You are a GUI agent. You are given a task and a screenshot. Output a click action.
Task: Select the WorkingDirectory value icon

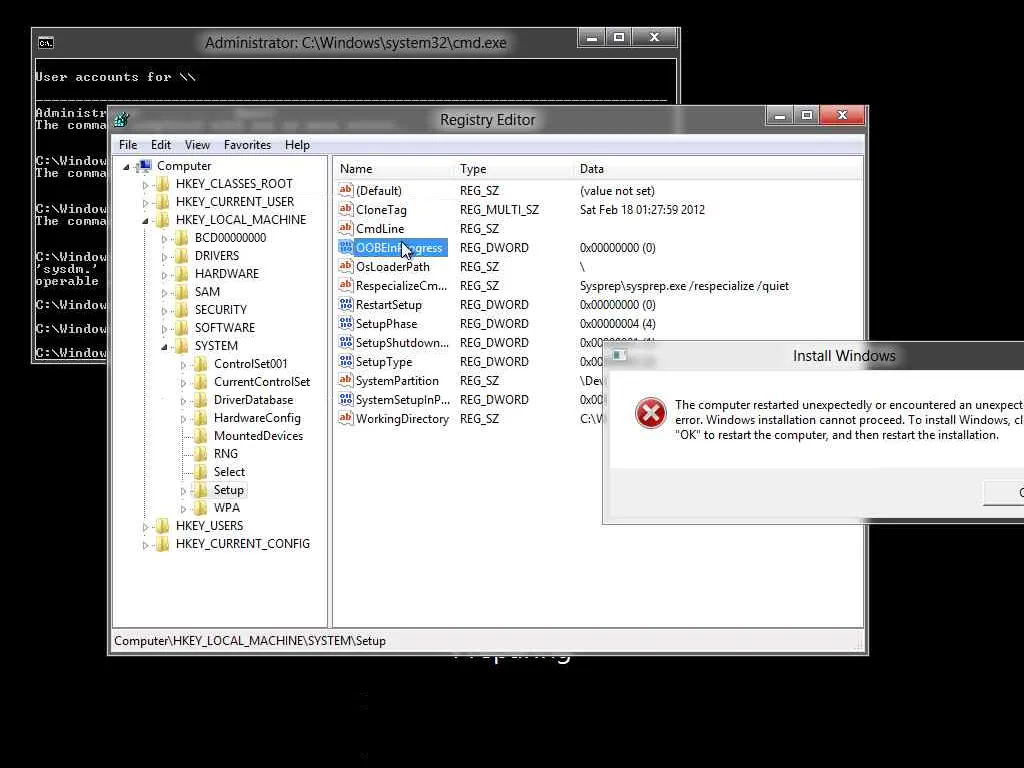pos(345,418)
